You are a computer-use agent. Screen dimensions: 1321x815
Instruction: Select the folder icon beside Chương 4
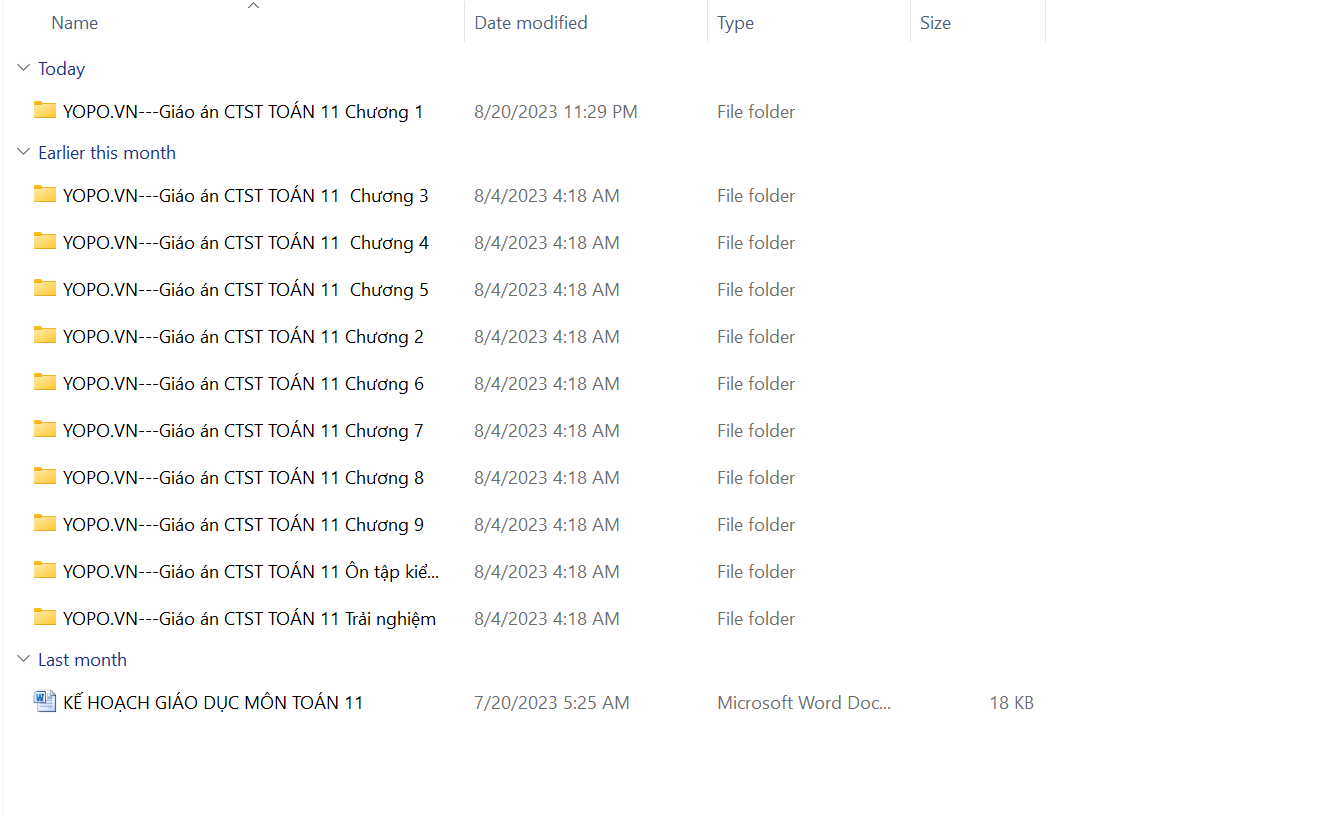coord(44,242)
